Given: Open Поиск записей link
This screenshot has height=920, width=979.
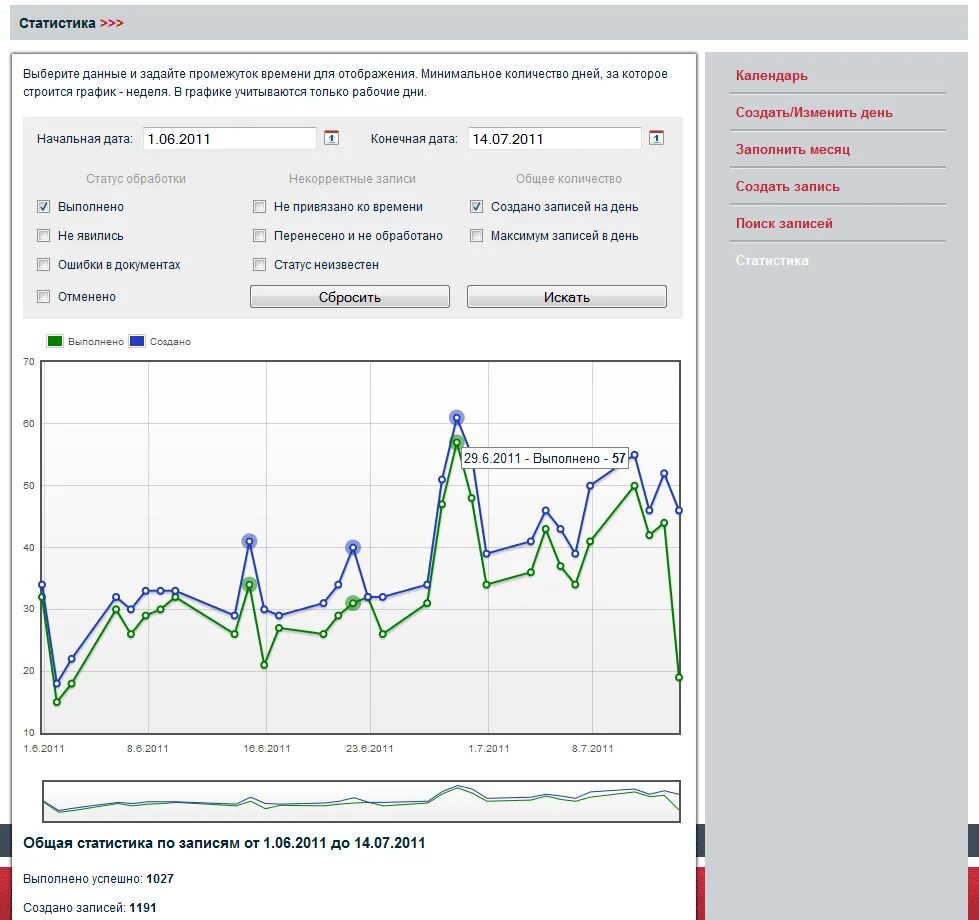Looking at the screenshot, I should click(x=784, y=223).
